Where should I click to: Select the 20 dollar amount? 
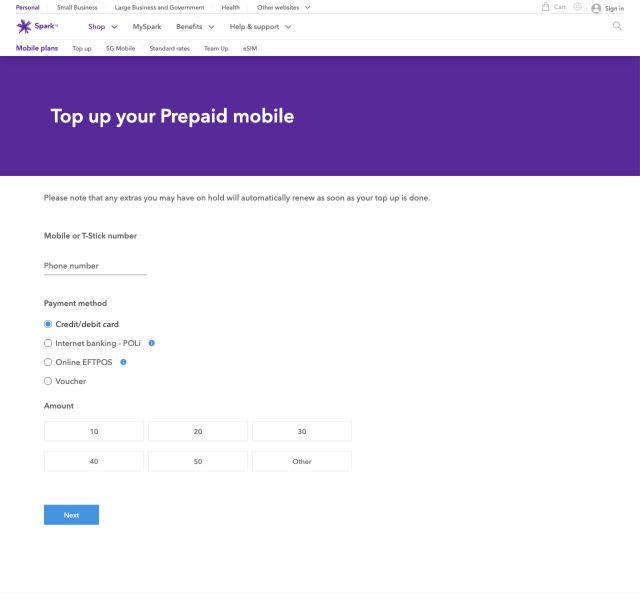[198, 431]
